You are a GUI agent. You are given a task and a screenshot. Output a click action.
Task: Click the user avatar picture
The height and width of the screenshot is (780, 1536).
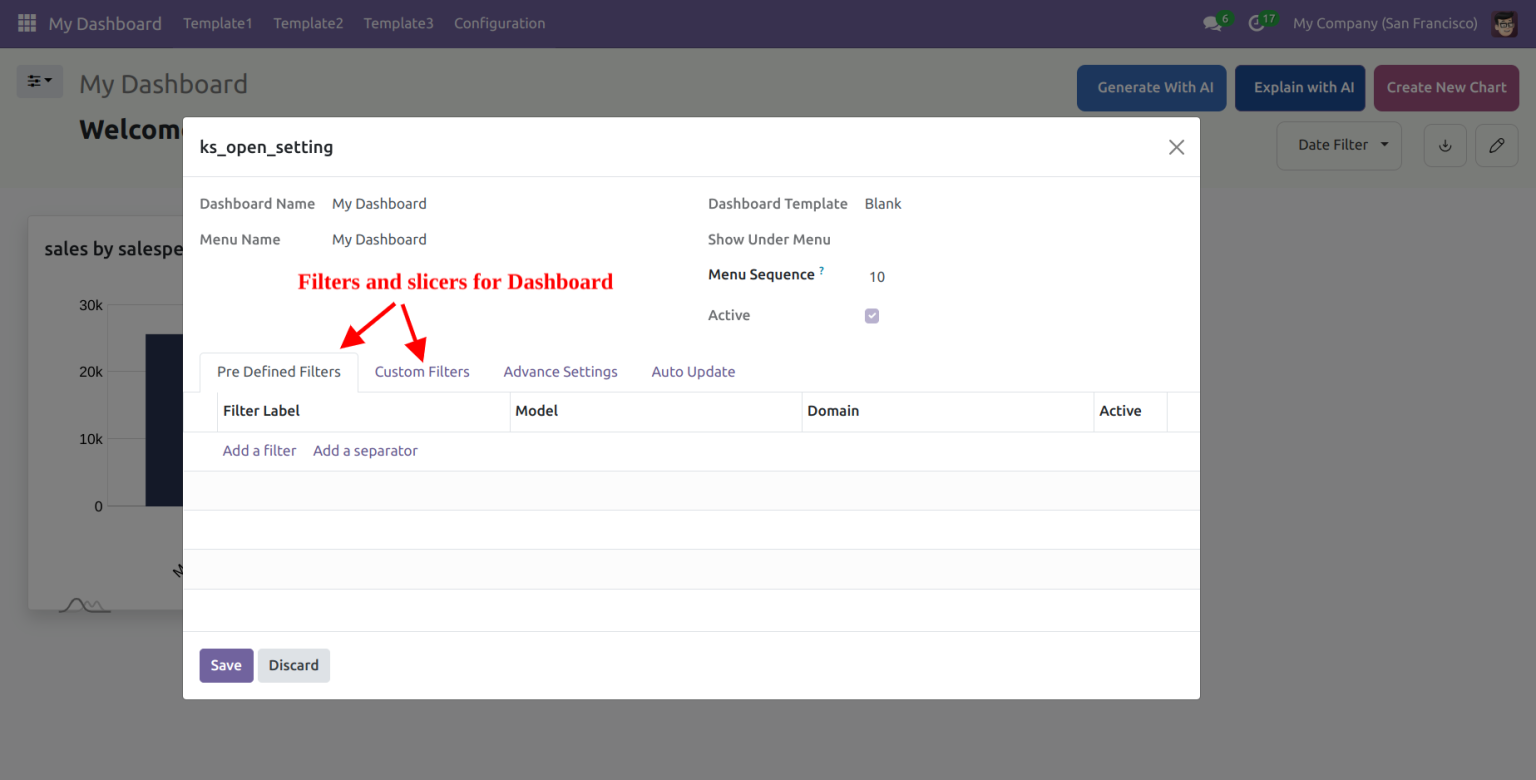tap(1504, 23)
